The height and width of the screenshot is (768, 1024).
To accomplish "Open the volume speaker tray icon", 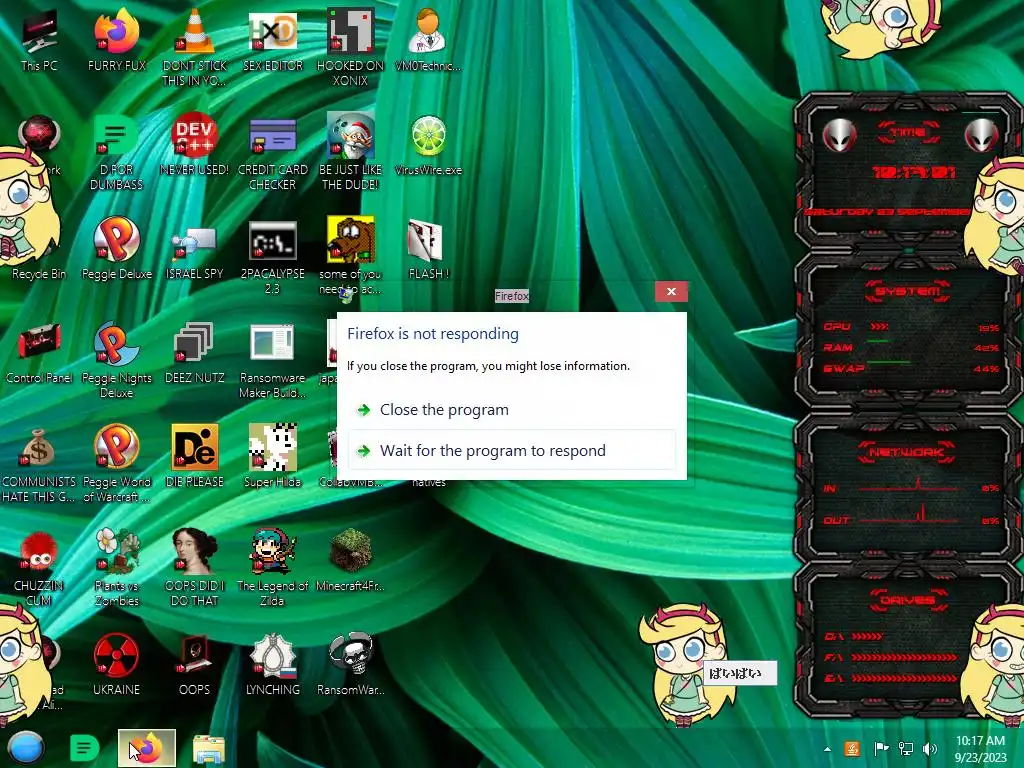I will (x=930, y=749).
